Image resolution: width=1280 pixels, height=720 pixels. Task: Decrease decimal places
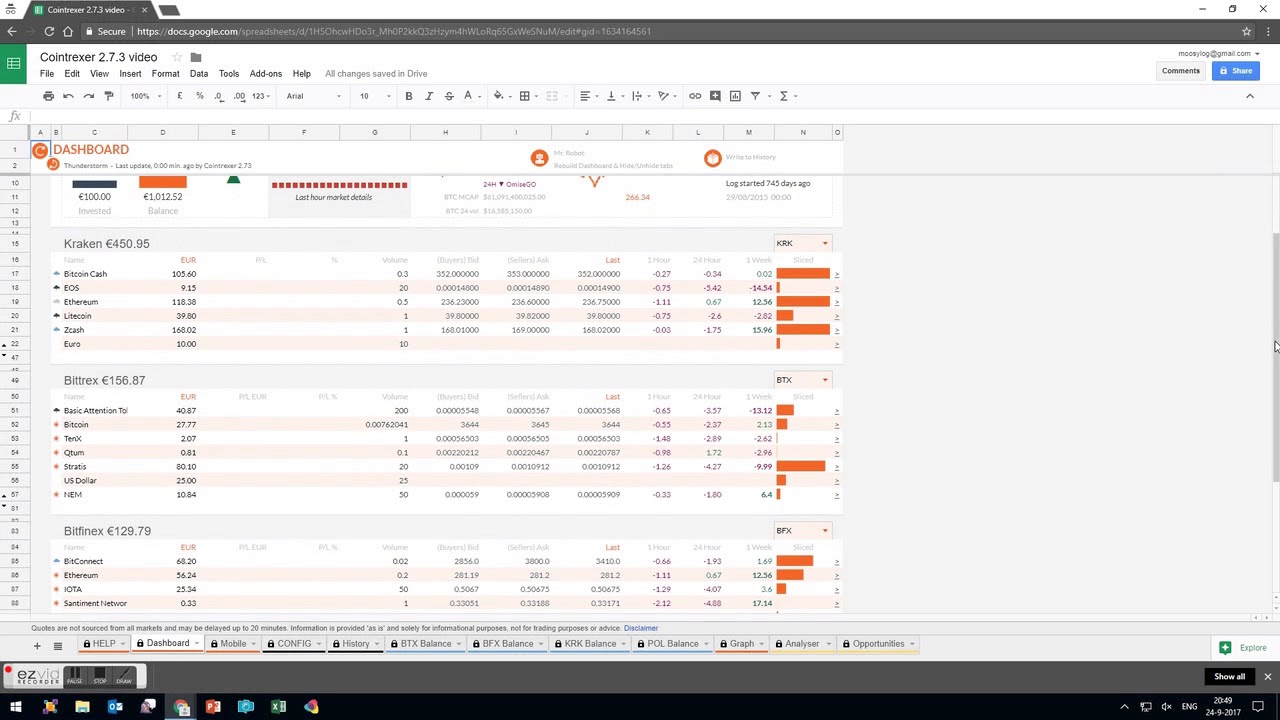[219, 96]
